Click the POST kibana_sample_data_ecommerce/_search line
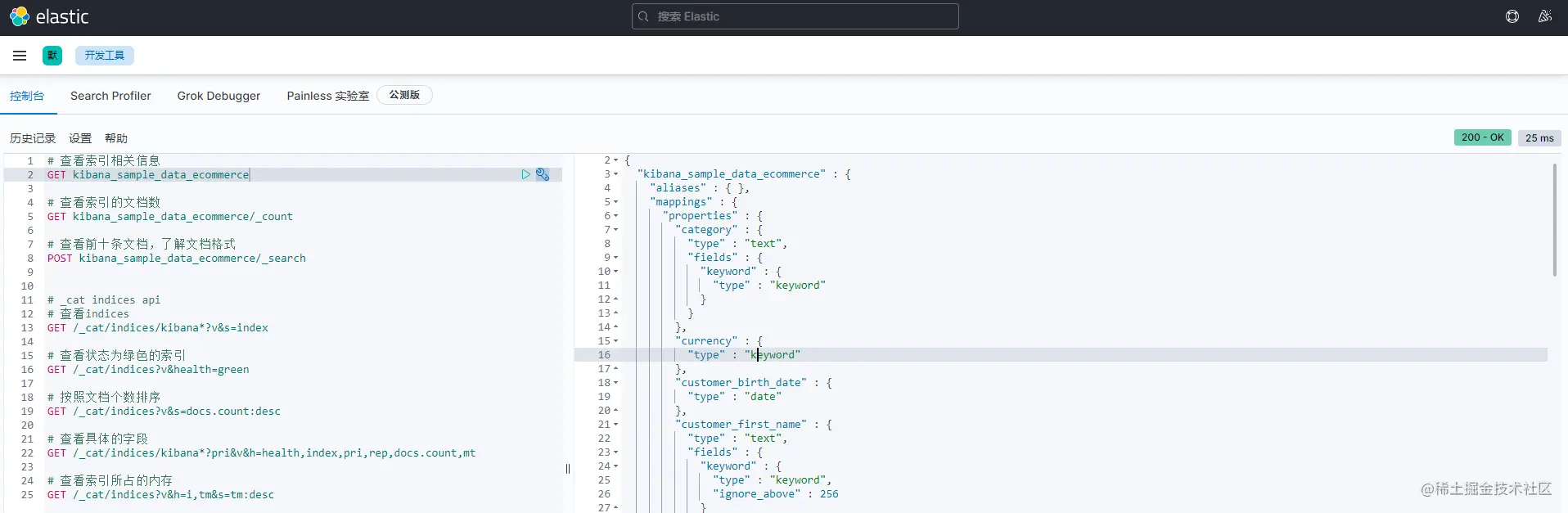1568x513 pixels. (x=176, y=259)
